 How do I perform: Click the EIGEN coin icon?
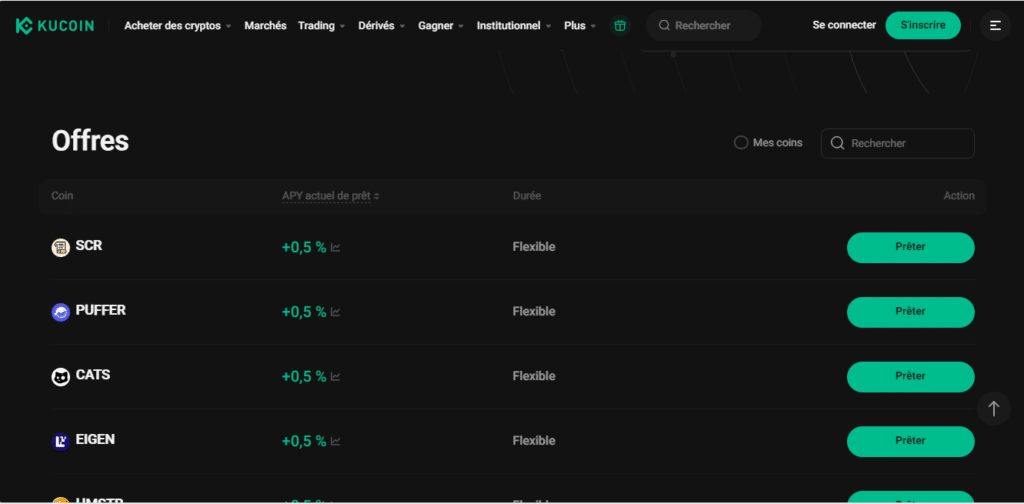[61, 441]
